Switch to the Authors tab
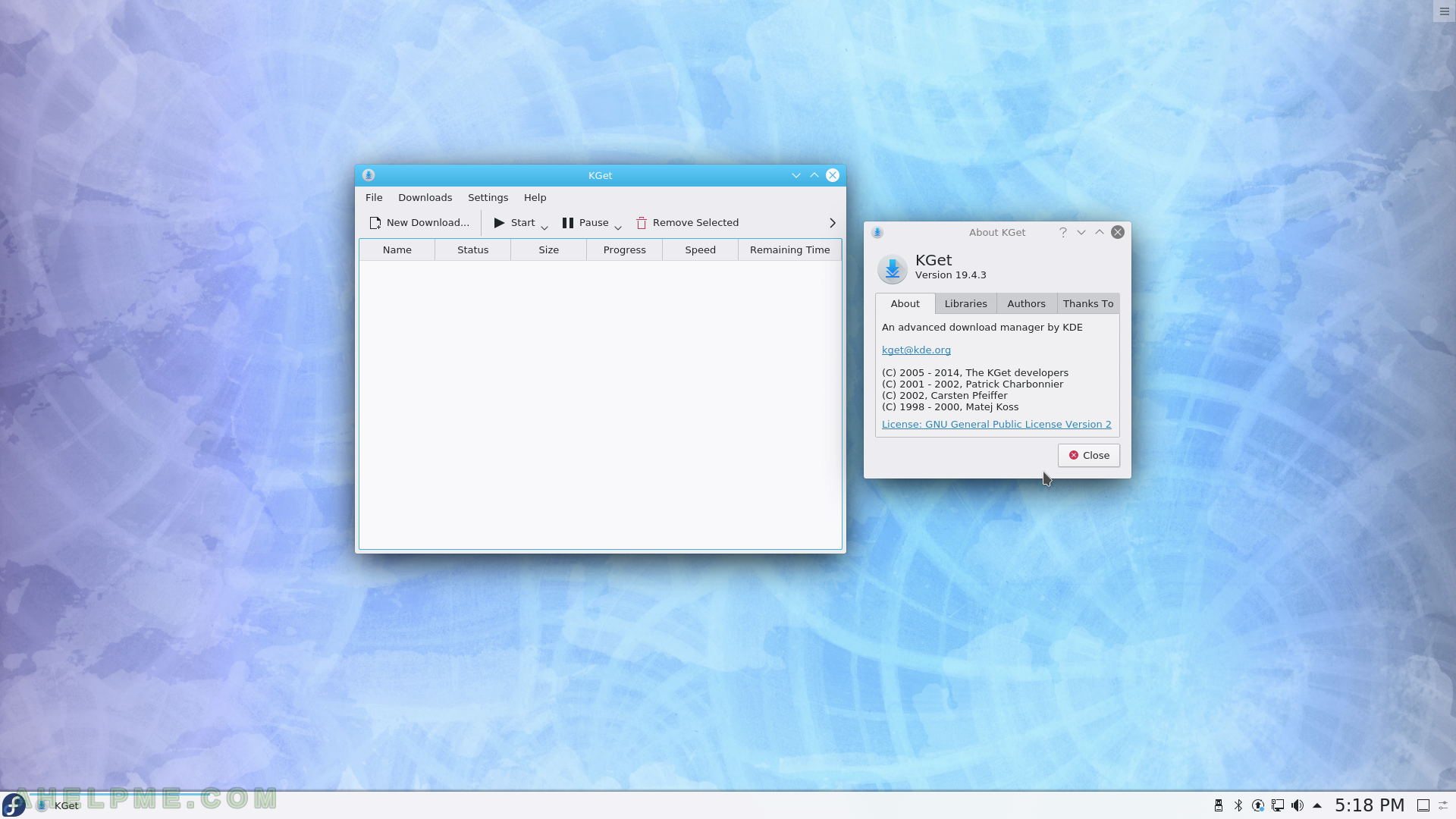Screen dimensions: 1456x819 click(x=1027, y=303)
